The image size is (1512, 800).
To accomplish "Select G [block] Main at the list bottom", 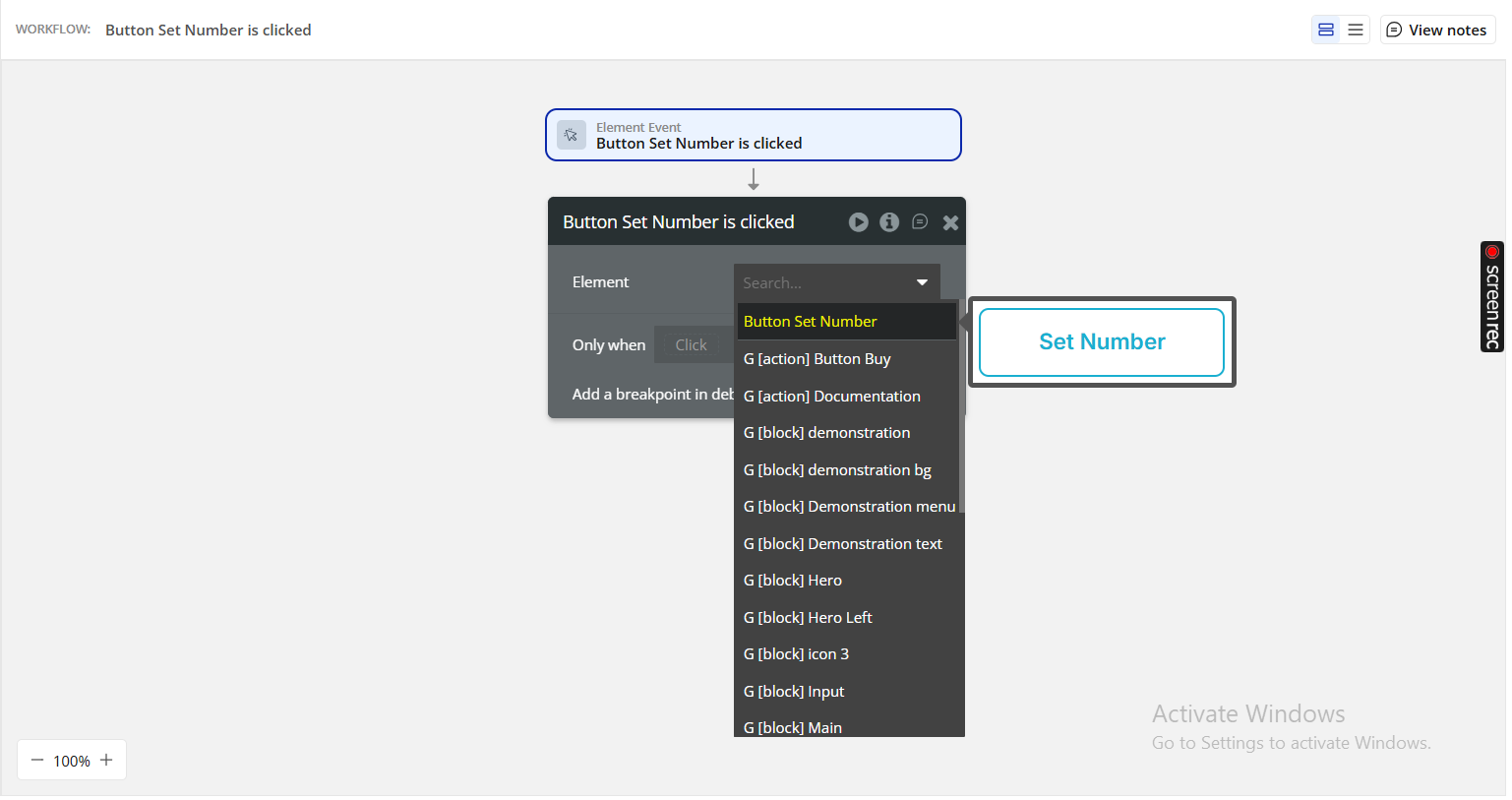I will 849,726.
